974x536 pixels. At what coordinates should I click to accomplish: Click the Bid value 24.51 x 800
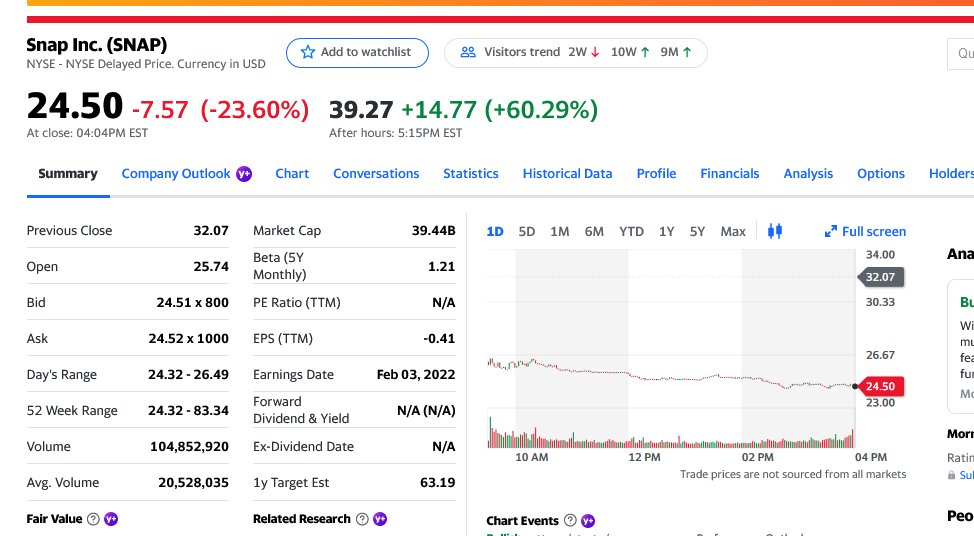pyautogui.click(x=193, y=302)
